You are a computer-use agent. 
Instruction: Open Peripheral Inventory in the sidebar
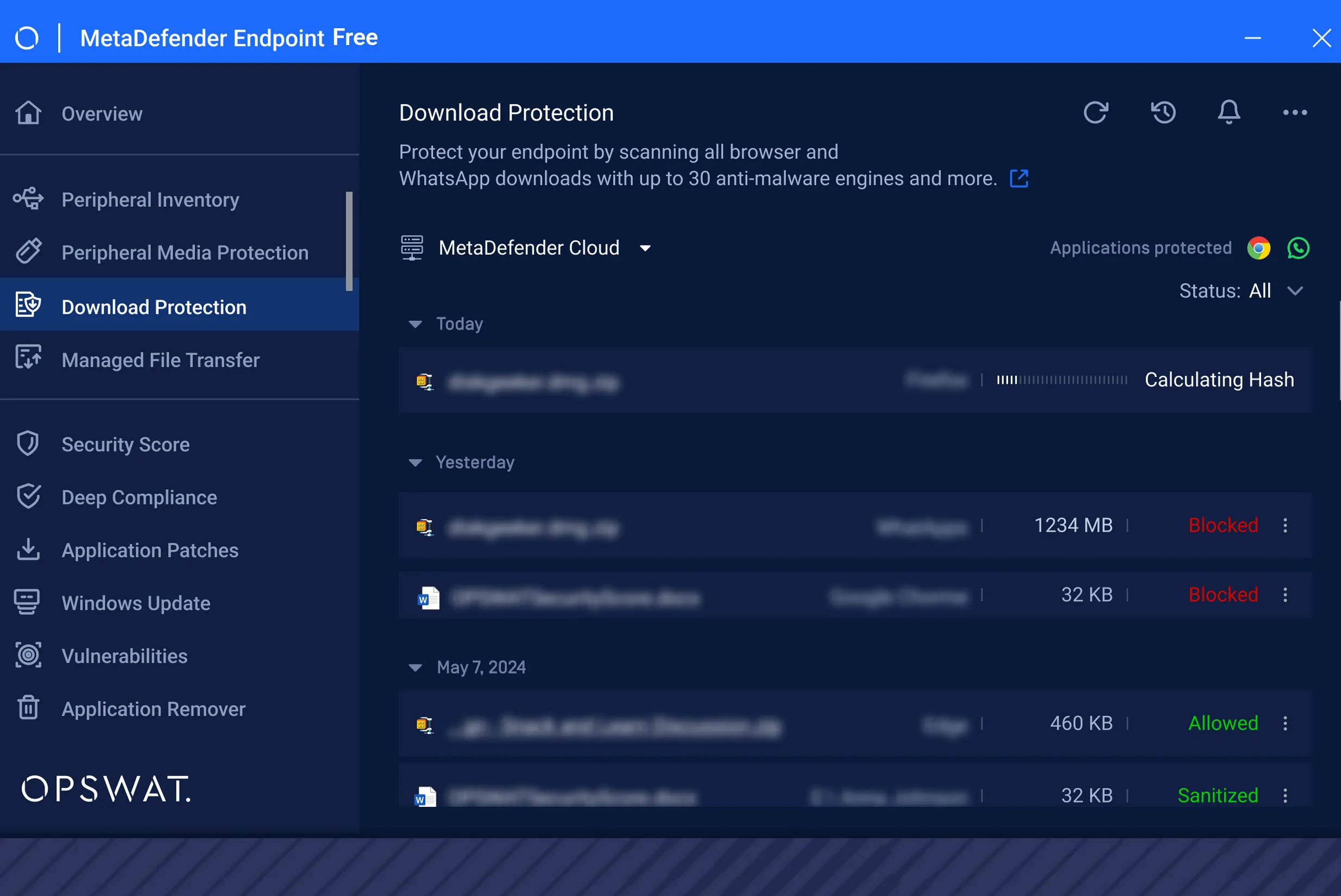coord(179,199)
